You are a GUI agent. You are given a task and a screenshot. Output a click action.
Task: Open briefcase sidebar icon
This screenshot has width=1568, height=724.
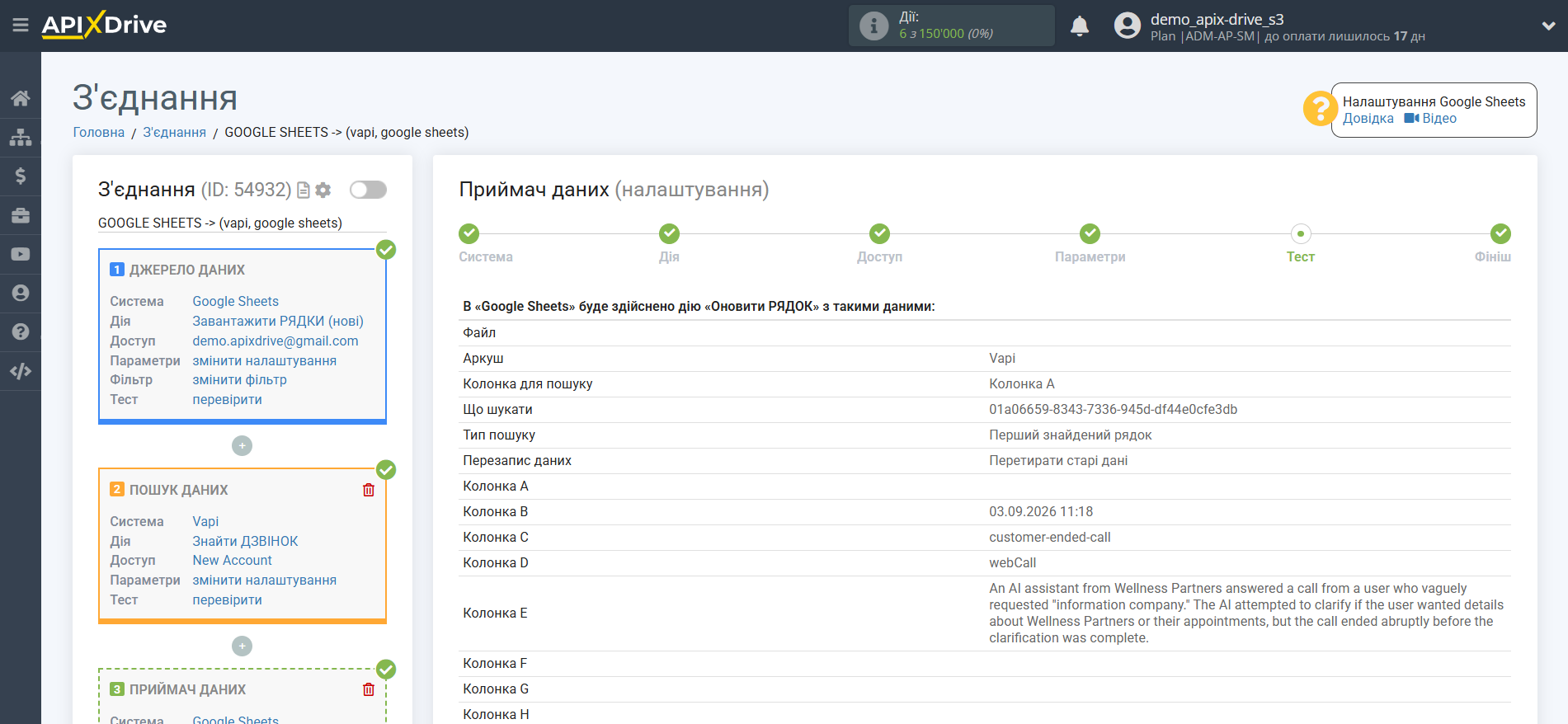pos(21,215)
